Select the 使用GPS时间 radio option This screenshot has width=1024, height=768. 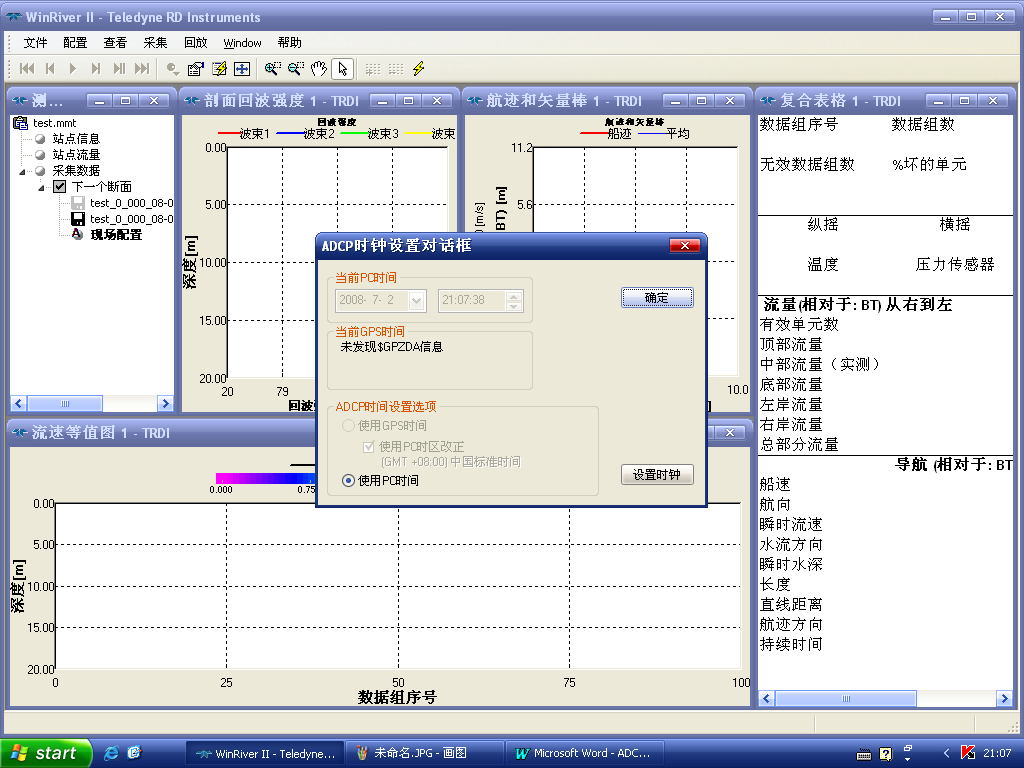coord(347,423)
